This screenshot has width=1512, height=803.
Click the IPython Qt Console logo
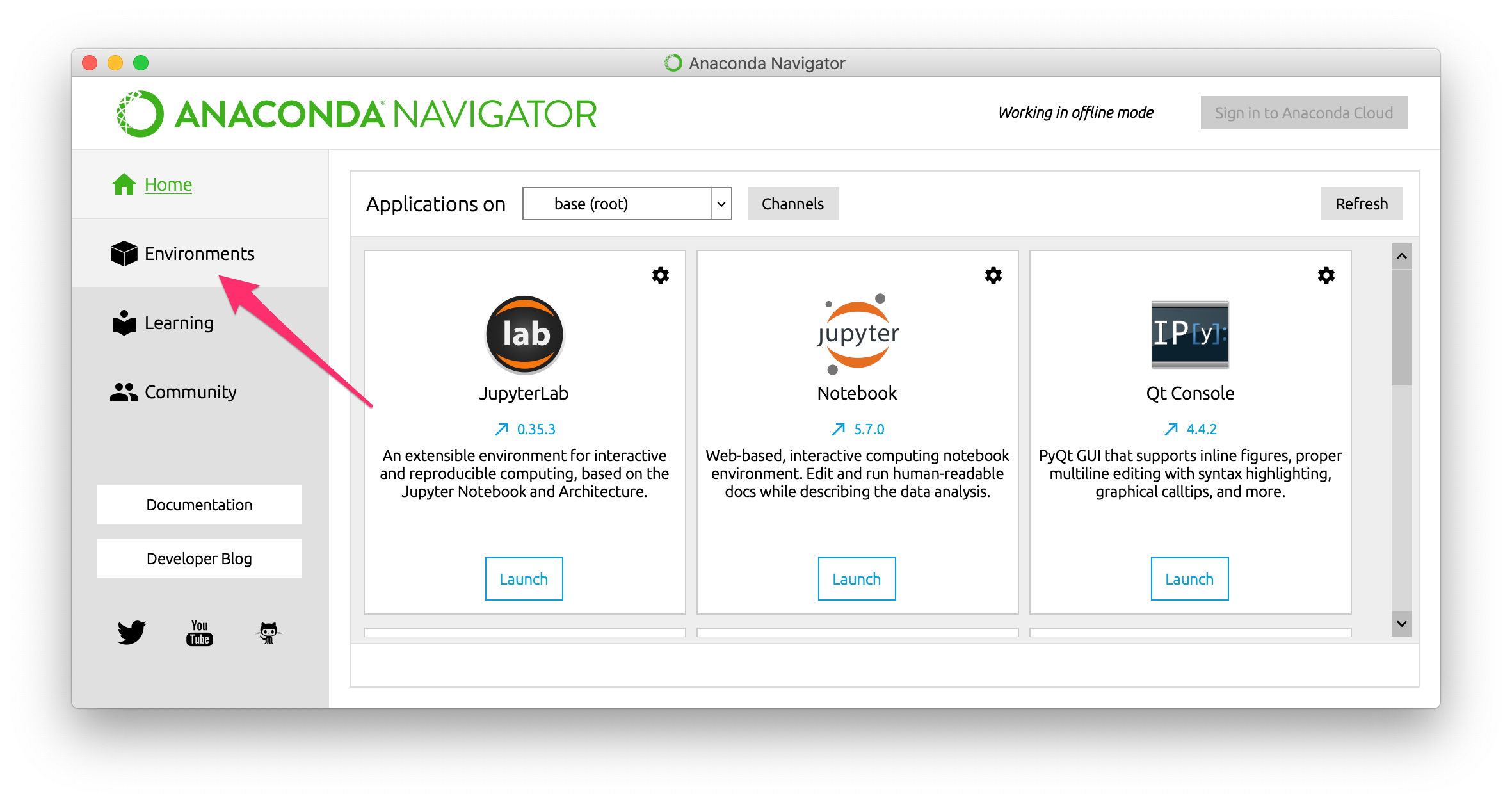1190,334
